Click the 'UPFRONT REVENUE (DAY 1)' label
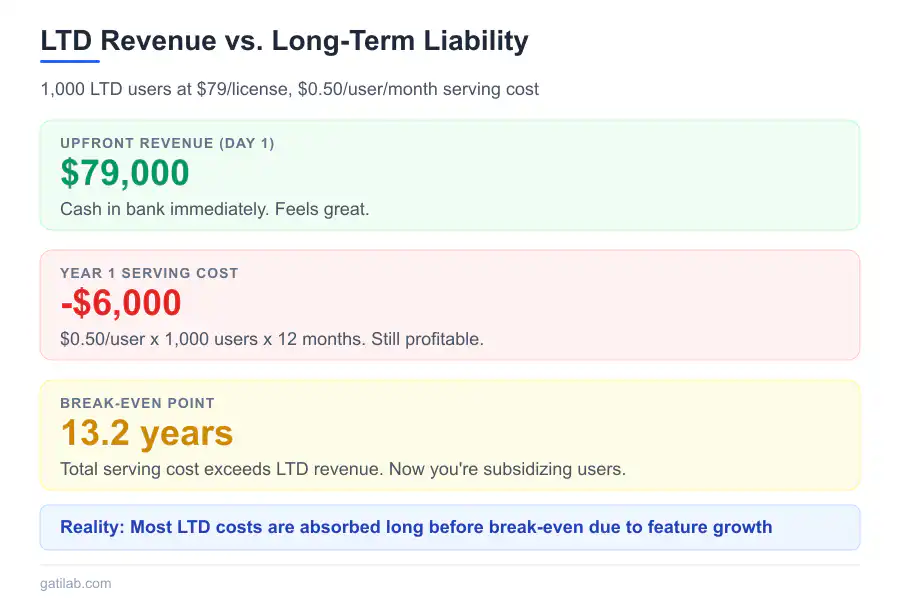The image size is (900, 600). (167, 143)
